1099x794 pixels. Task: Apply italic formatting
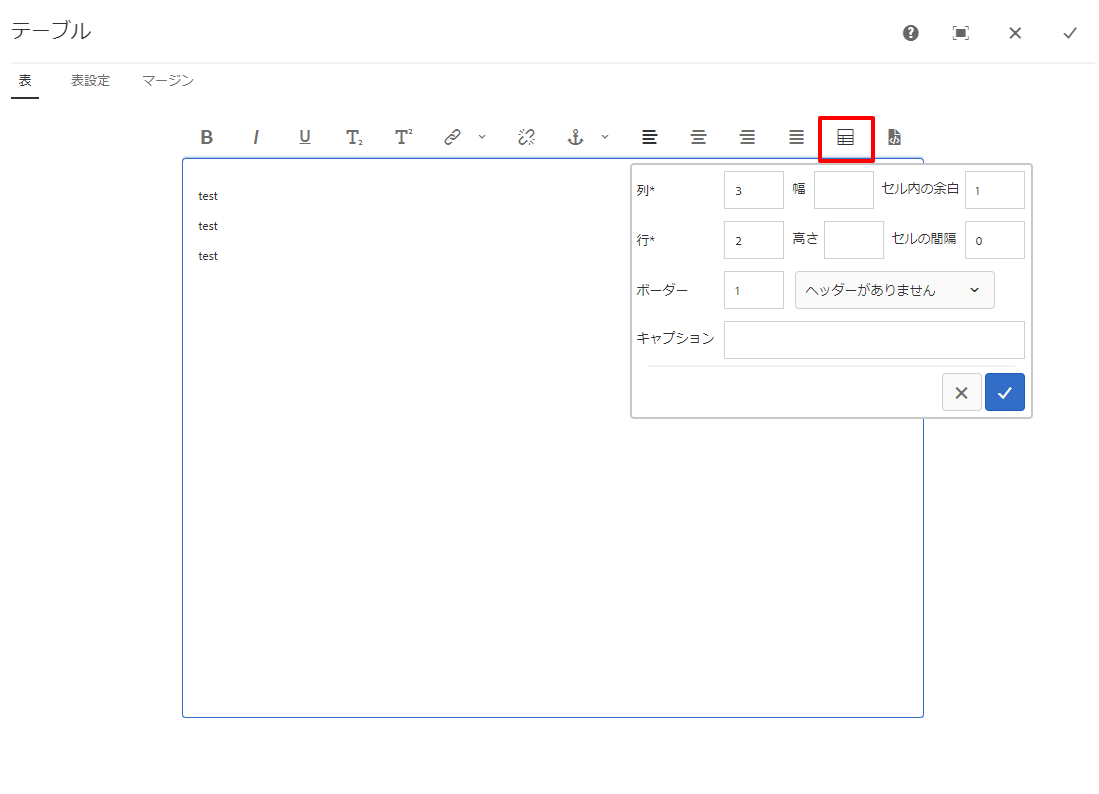pyautogui.click(x=256, y=137)
